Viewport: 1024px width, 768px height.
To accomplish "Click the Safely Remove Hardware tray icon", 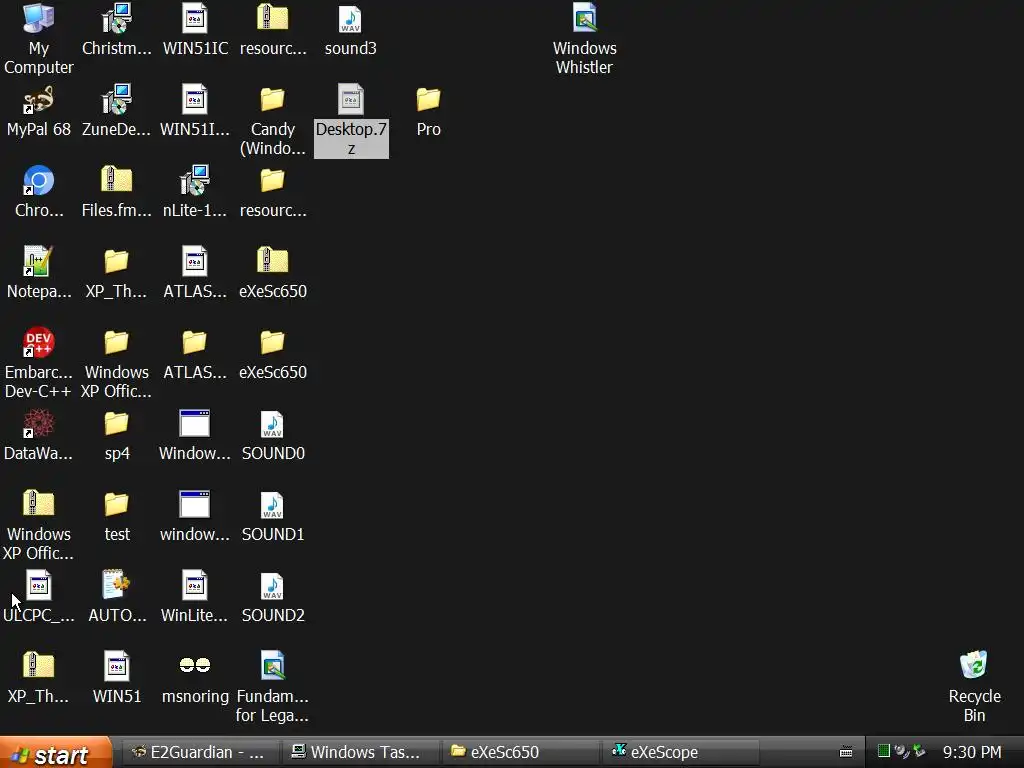I will pos(920,751).
